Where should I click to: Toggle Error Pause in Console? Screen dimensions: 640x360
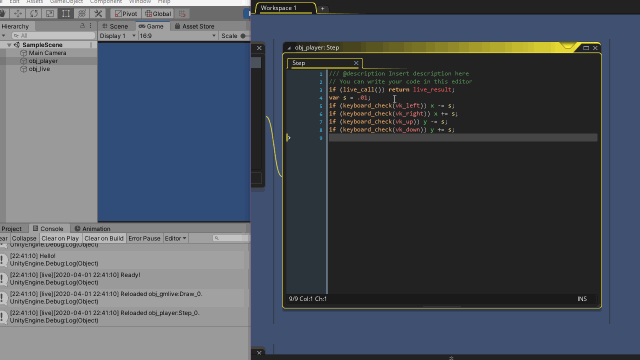[144, 238]
